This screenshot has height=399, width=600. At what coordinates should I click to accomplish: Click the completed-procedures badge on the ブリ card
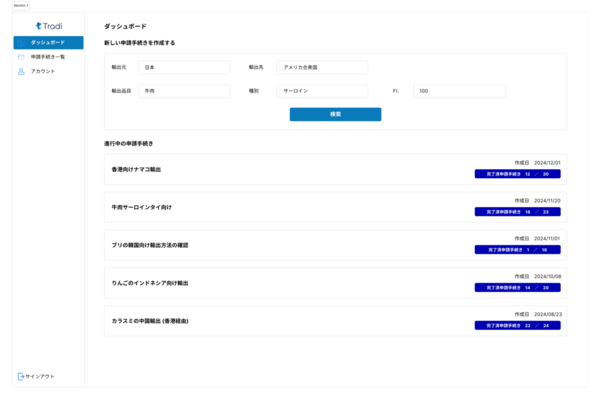tap(517, 250)
